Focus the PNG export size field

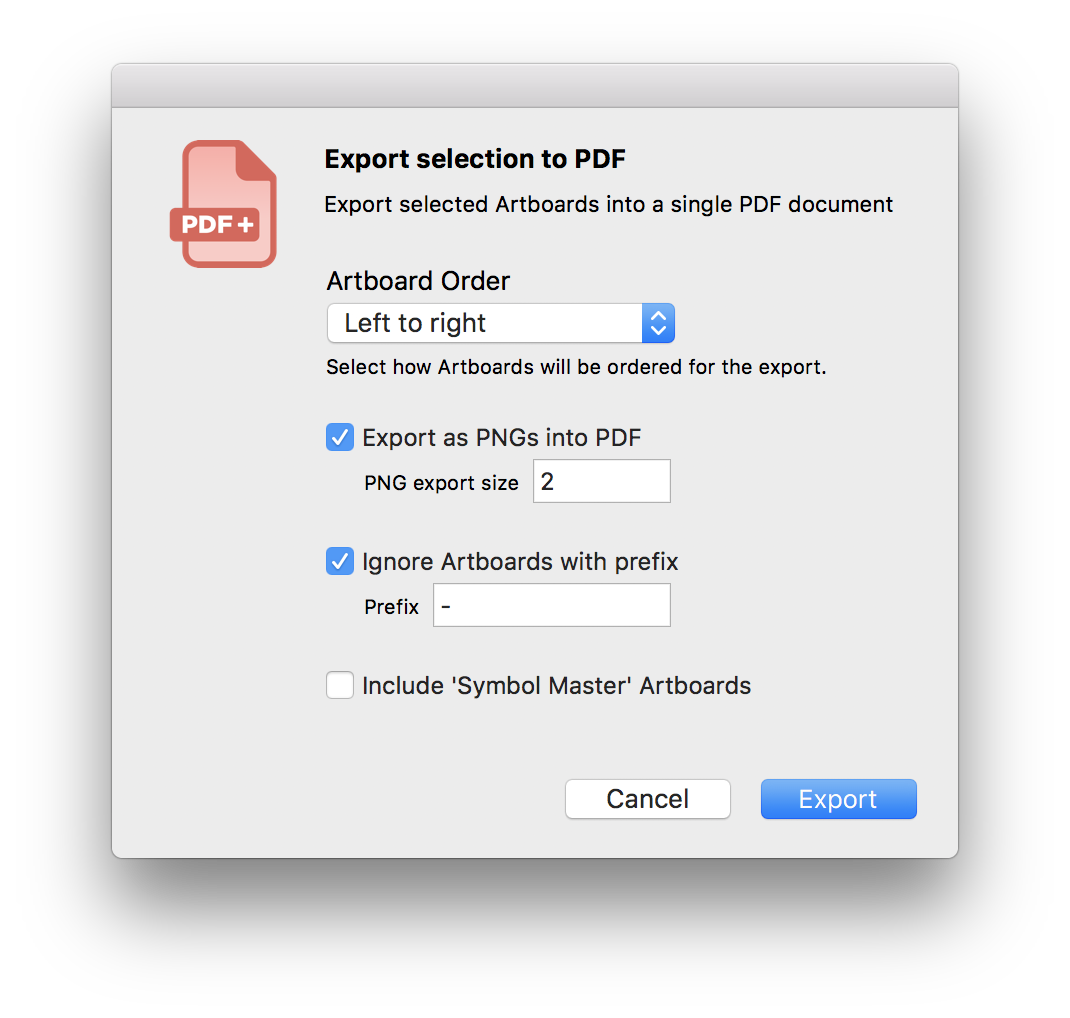tap(602, 481)
